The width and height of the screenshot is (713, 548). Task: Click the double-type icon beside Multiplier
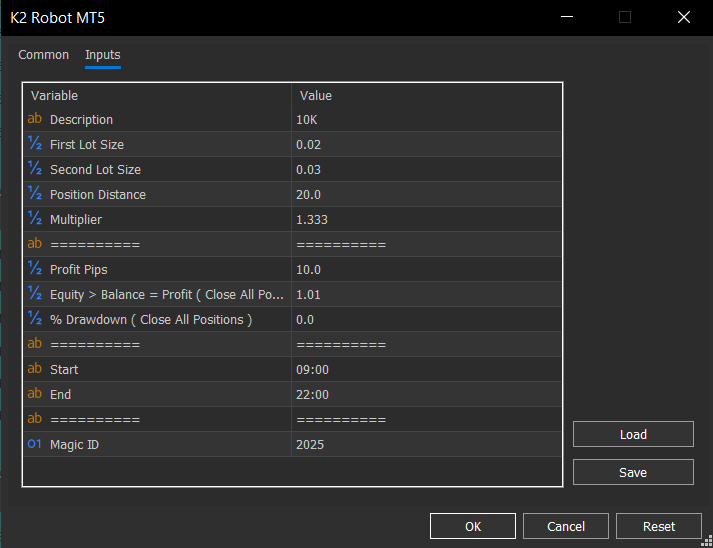[x=35, y=219]
